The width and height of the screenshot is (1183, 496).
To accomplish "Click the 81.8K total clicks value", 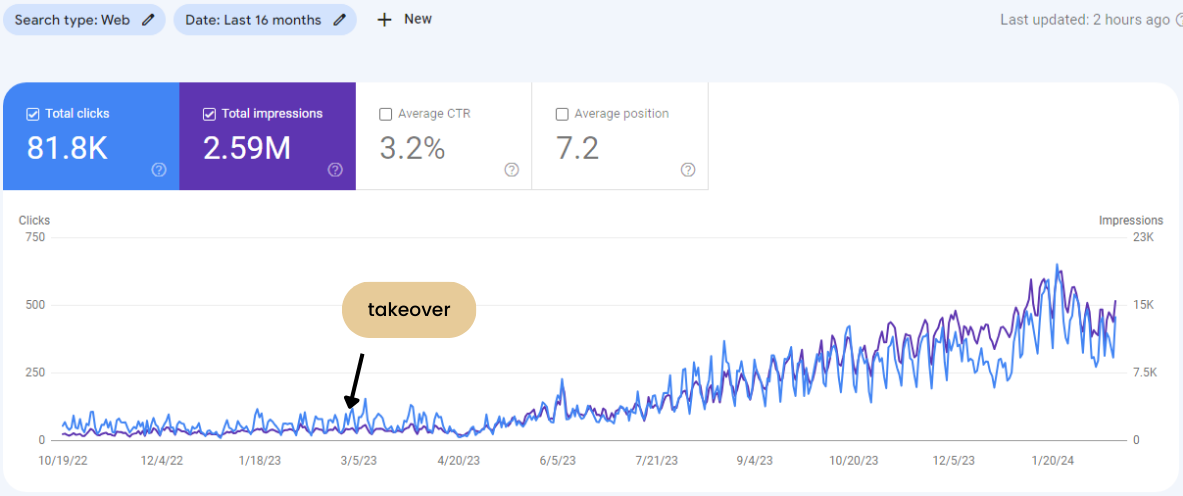I will point(67,149).
